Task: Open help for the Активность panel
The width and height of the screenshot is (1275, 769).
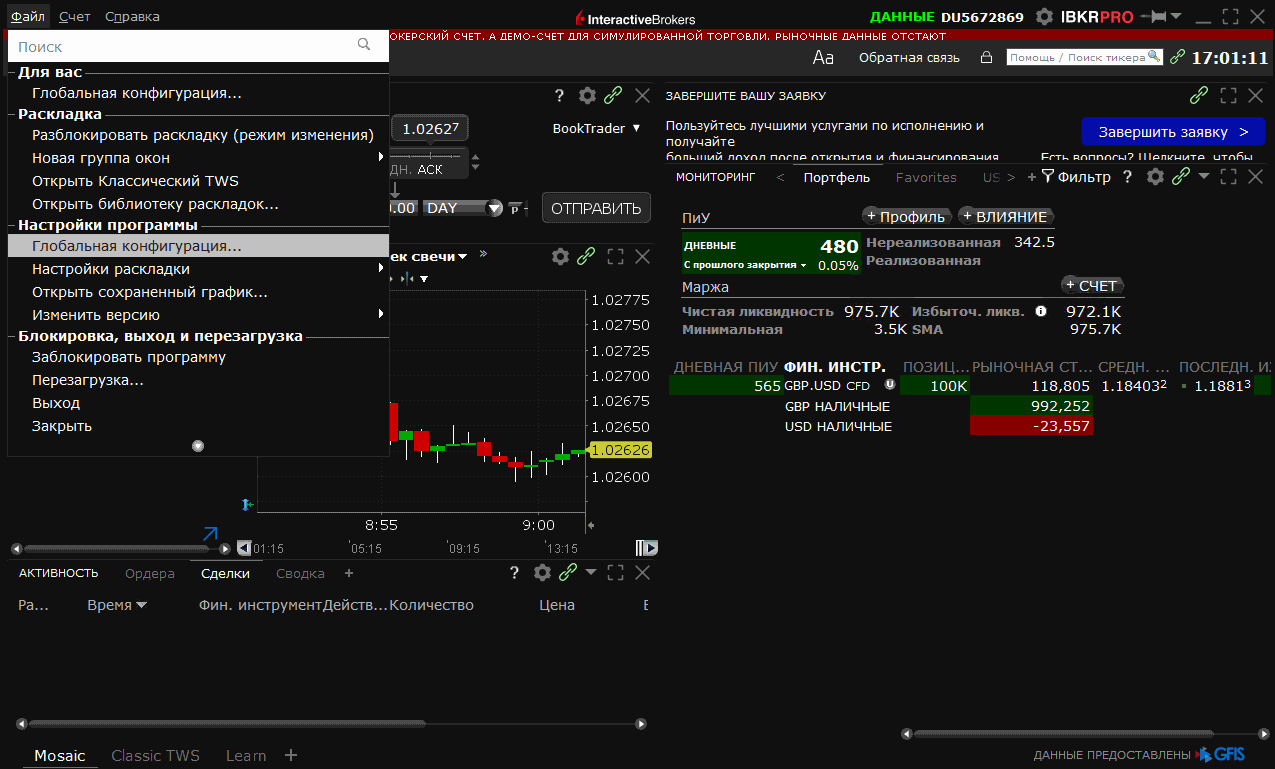Action: (x=514, y=573)
